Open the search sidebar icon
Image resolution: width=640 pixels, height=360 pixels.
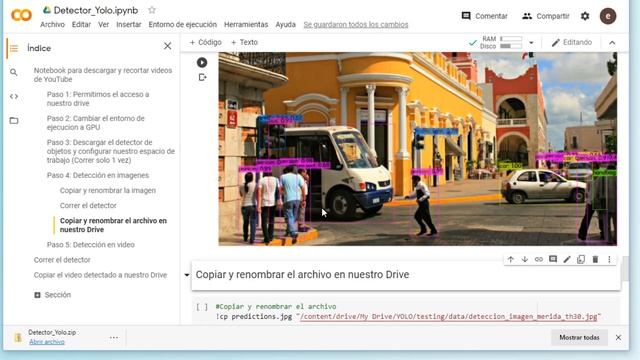[x=14, y=72]
